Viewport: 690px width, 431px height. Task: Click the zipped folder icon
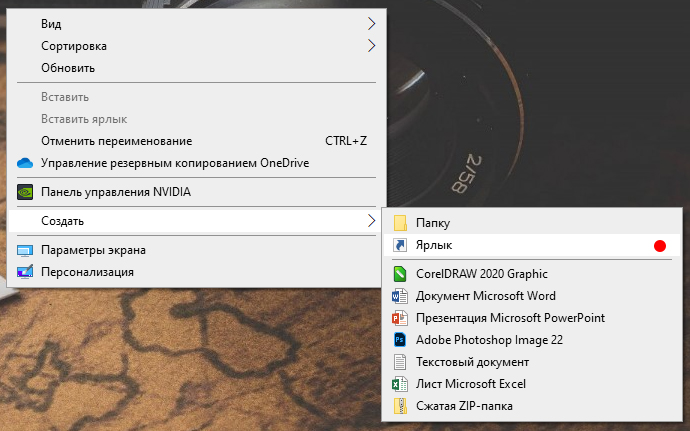tap(400, 406)
